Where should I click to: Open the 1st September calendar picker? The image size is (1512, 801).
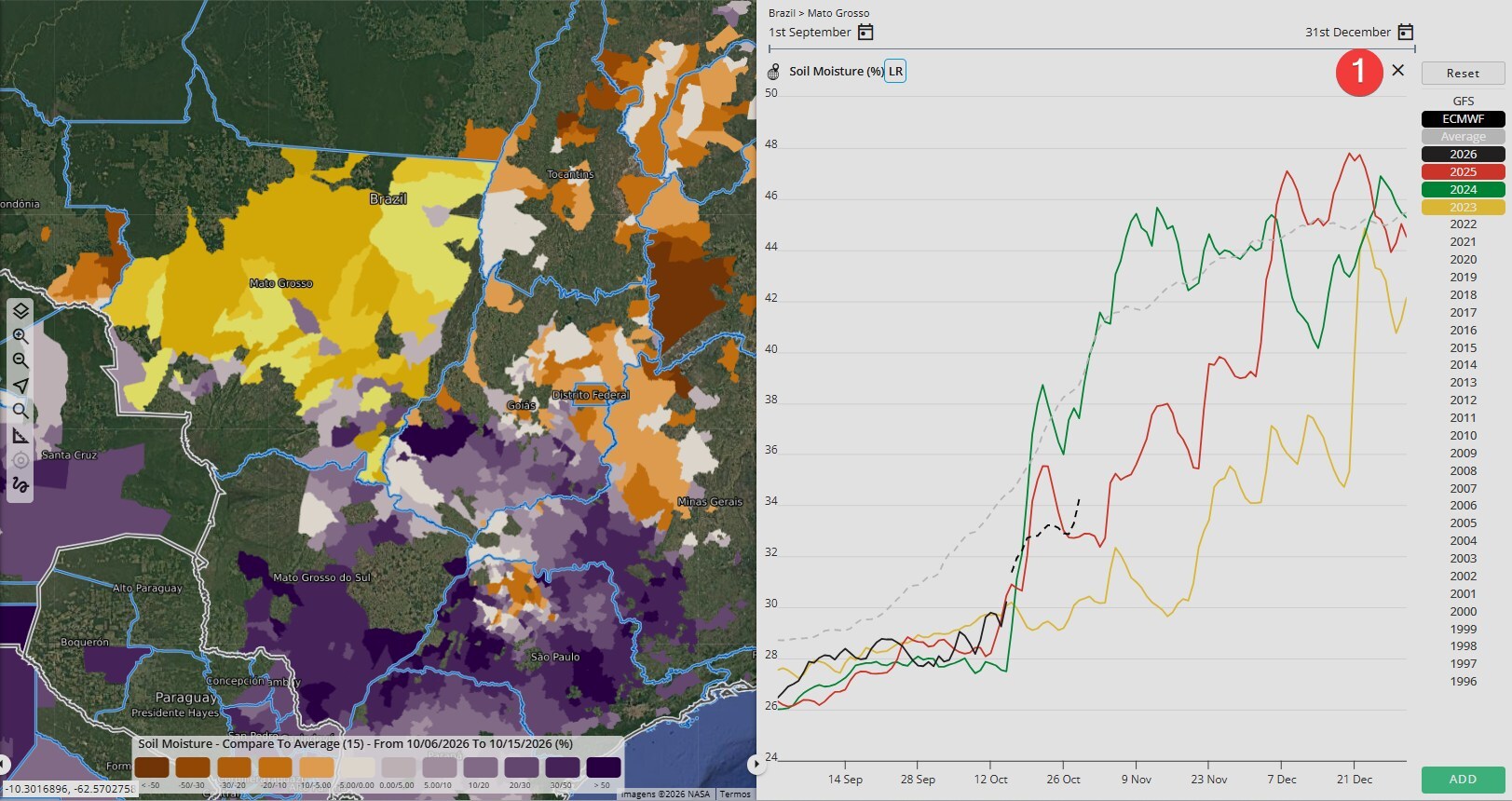click(x=865, y=33)
